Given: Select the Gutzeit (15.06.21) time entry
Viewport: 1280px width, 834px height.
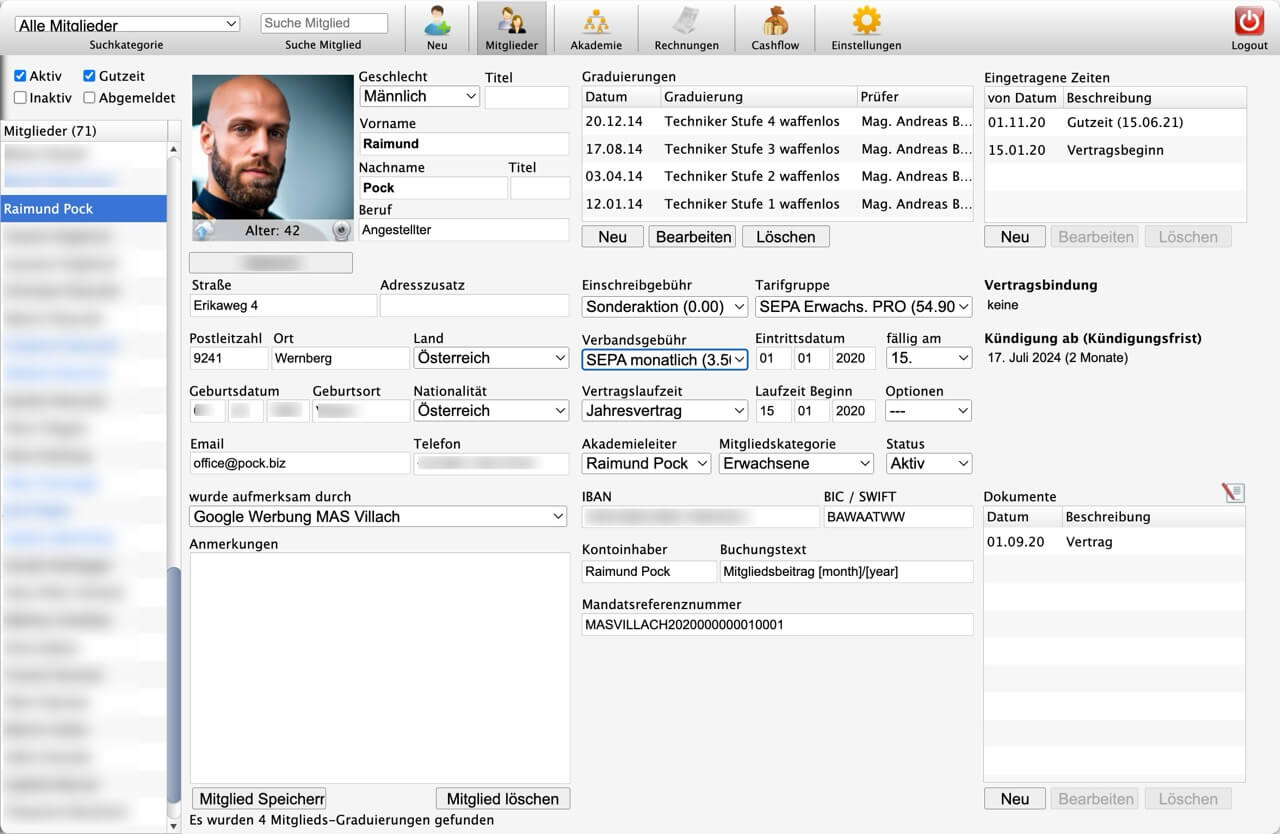Looking at the screenshot, I should pos(1115,122).
